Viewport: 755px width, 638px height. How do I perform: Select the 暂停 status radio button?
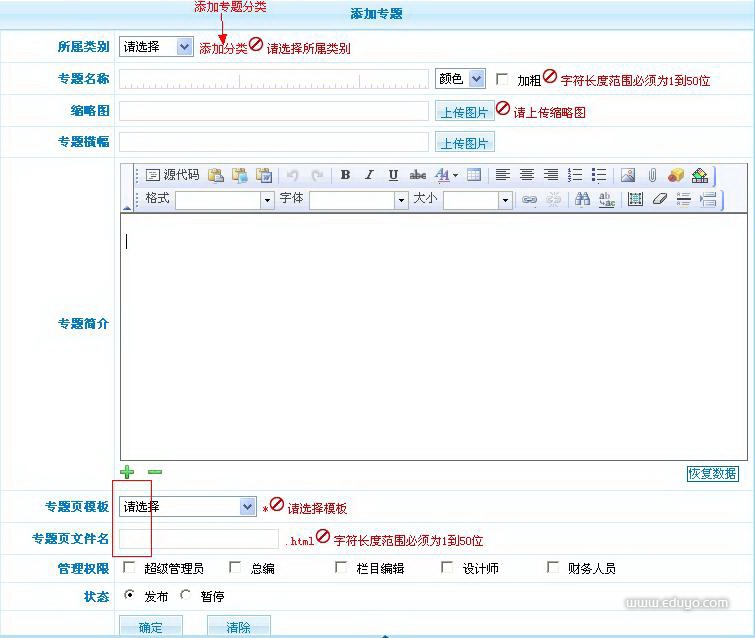tap(185, 595)
